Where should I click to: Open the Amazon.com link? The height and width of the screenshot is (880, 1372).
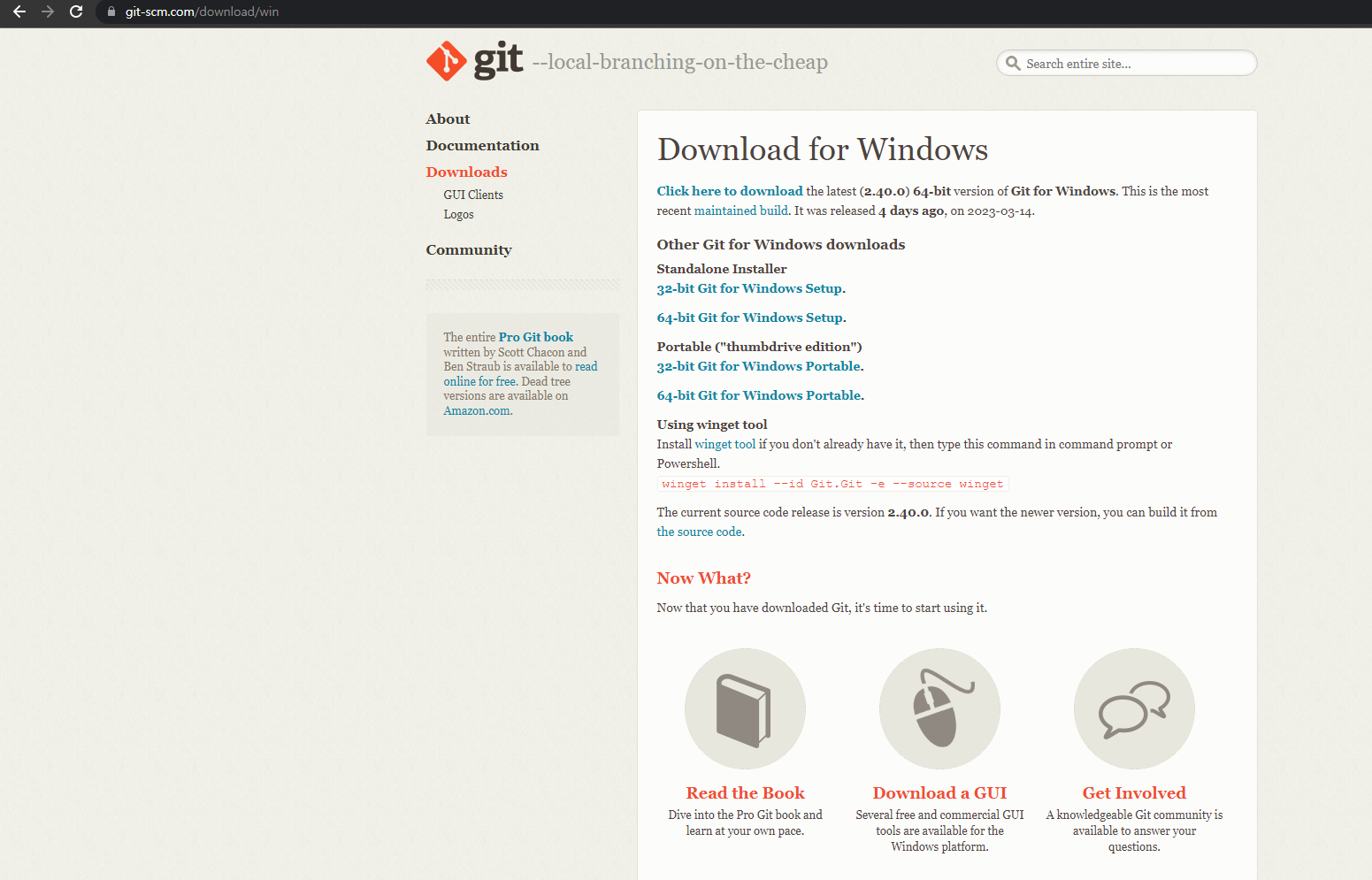[x=477, y=410]
